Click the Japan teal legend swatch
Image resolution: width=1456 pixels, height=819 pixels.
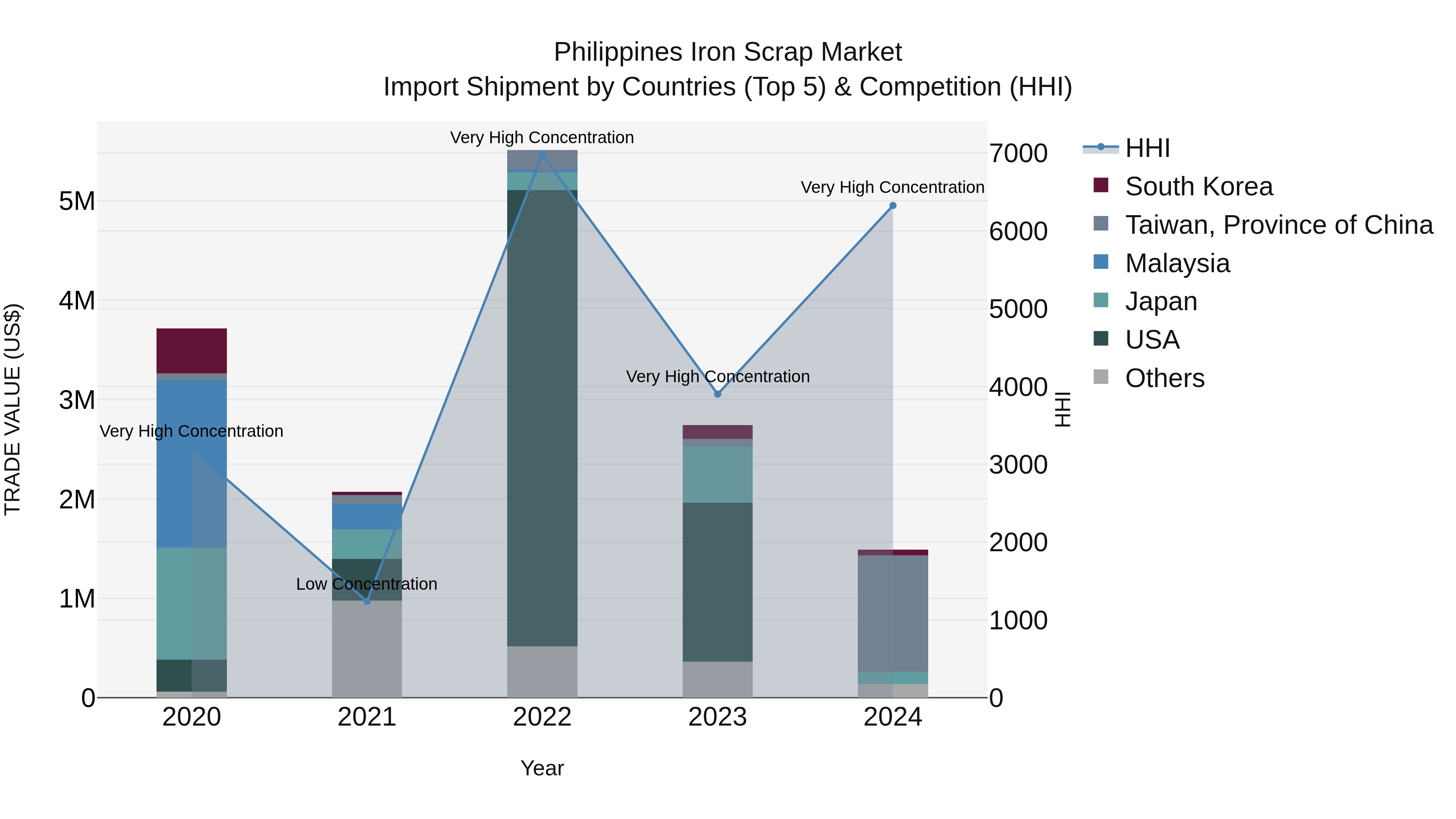1101,300
